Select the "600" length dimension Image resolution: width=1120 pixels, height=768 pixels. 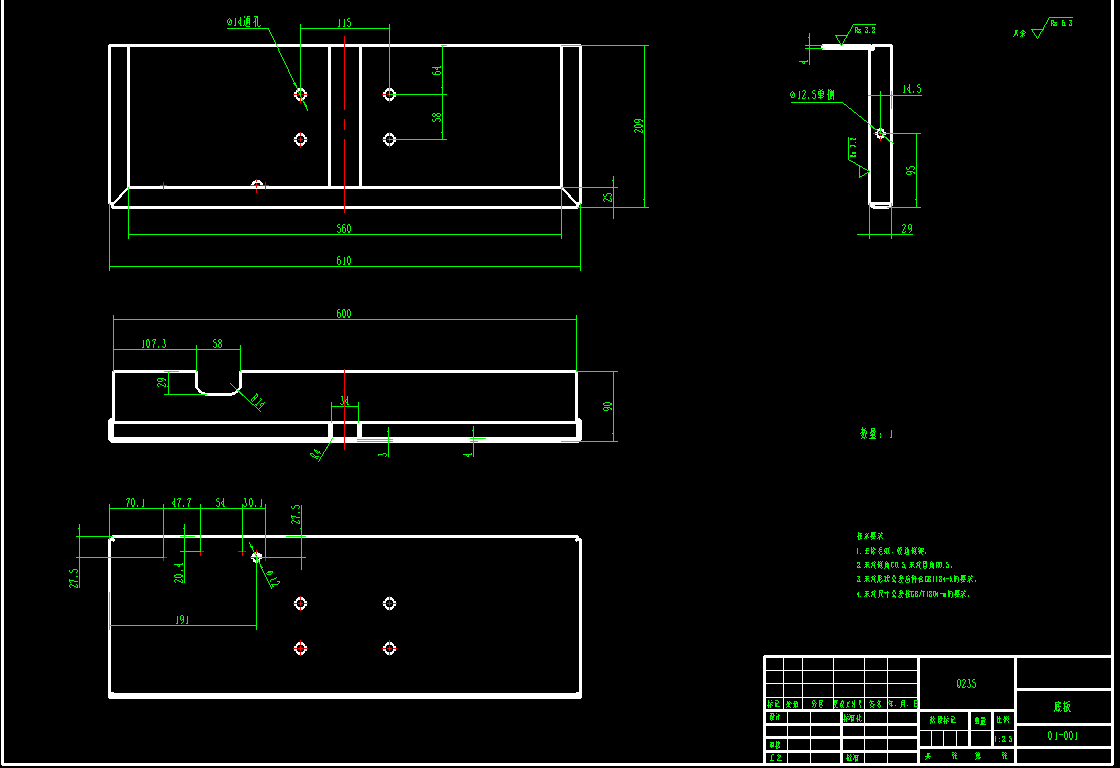click(344, 314)
